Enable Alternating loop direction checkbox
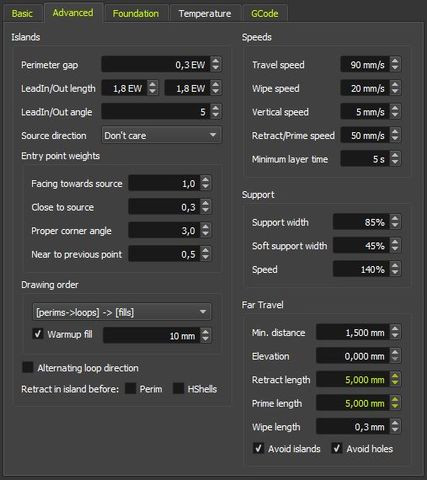 (x=27, y=367)
